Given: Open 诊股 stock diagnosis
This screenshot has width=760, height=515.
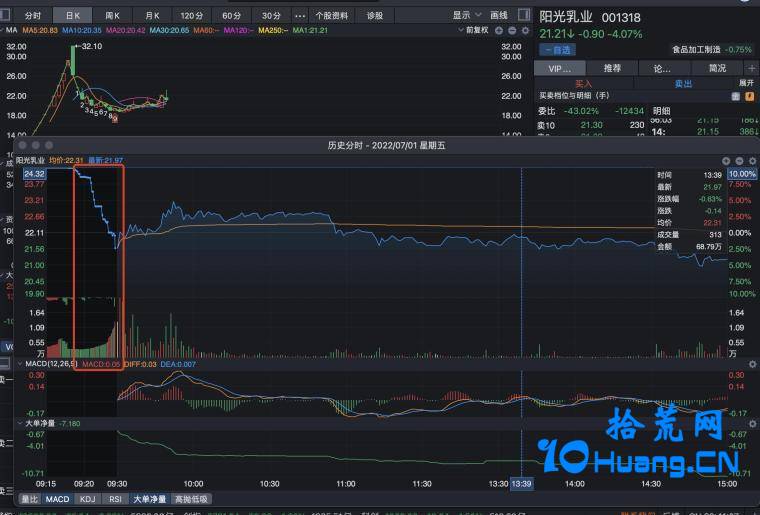Looking at the screenshot, I should point(374,16).
